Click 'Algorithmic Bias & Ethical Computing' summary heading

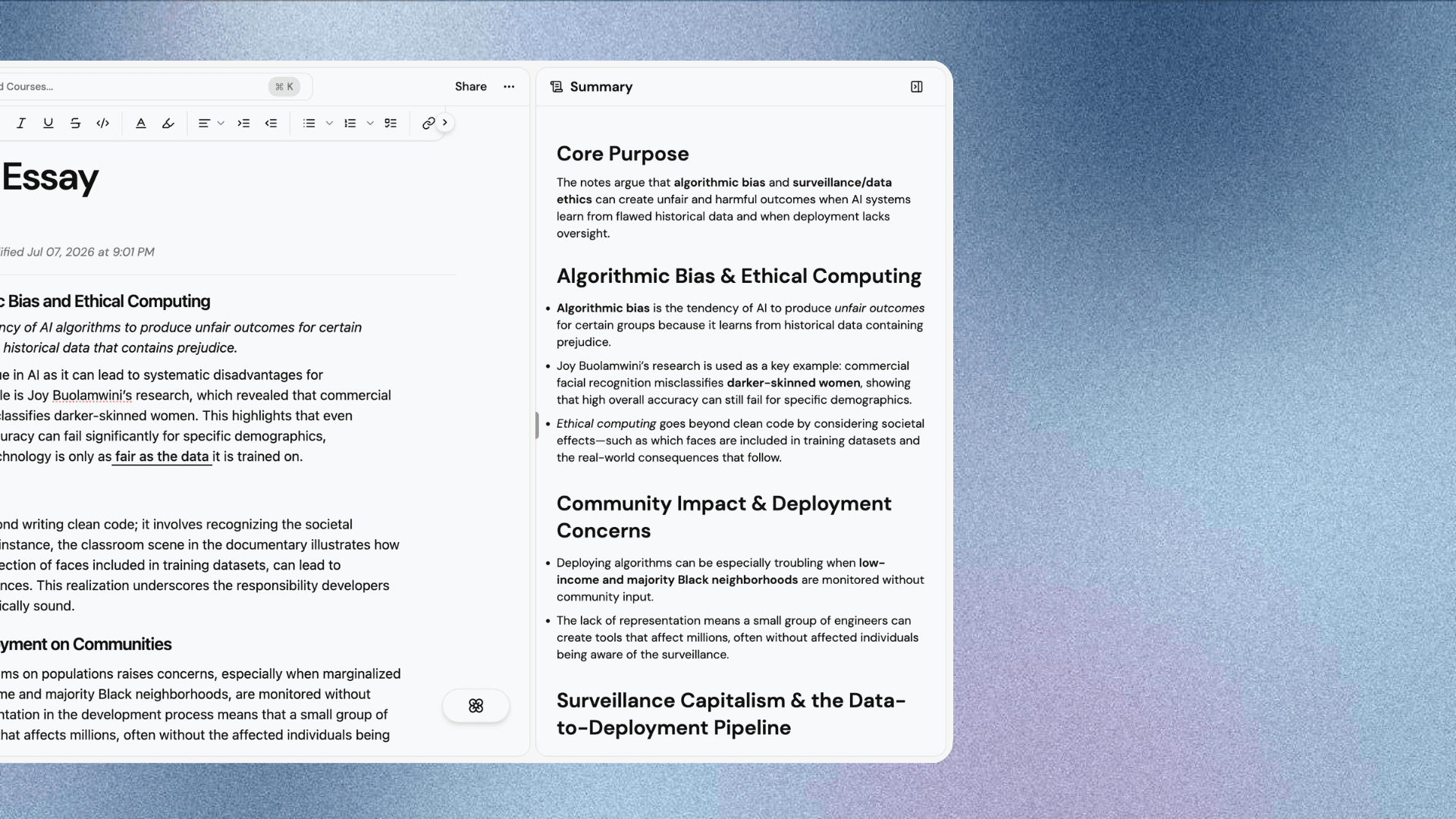pos(739,275)
